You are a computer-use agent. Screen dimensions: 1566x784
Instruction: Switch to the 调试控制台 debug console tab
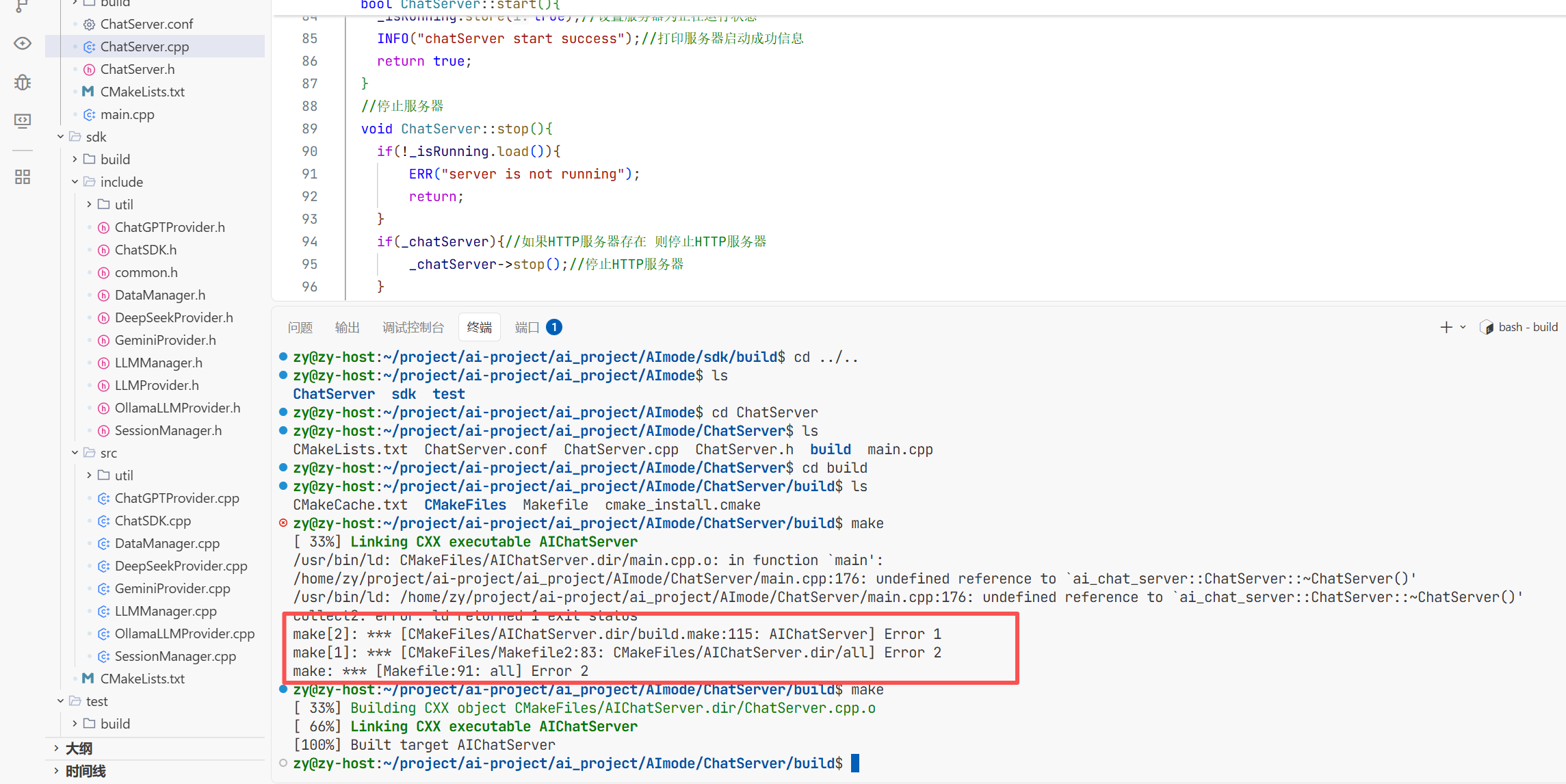(413, 328)
